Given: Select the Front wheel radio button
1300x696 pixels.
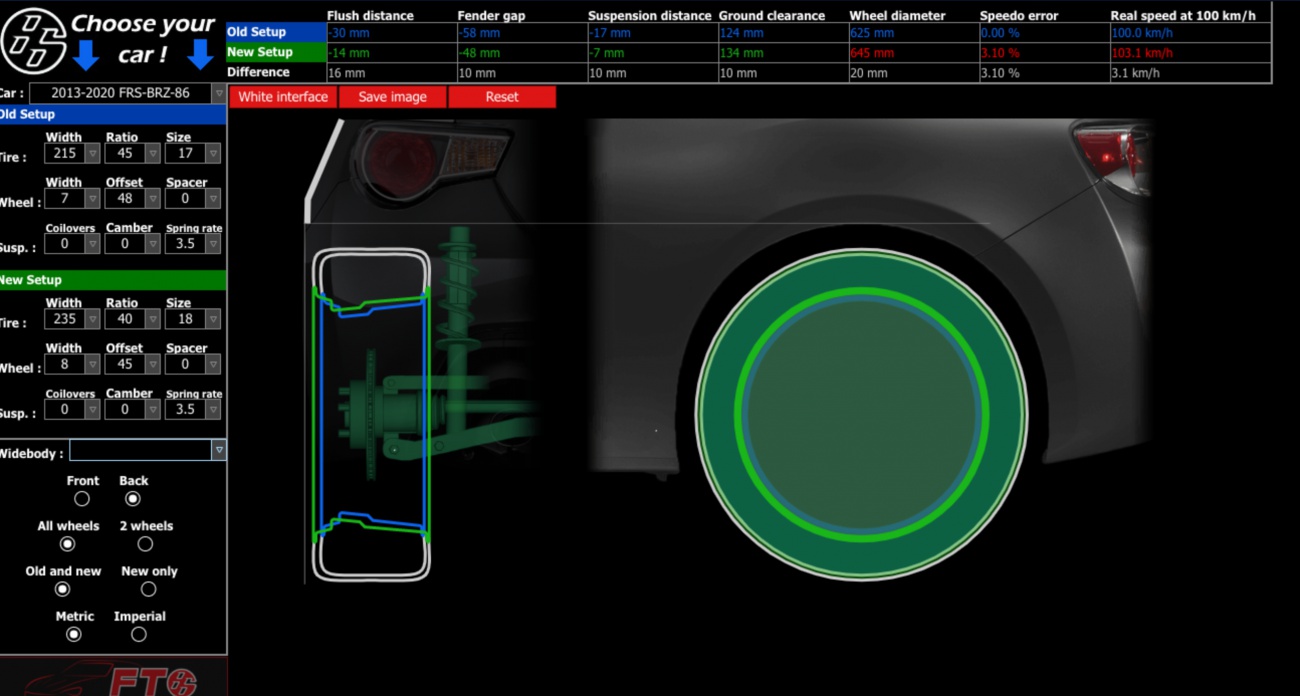Looking at the screenshot, I should click(x=82, y=499).
